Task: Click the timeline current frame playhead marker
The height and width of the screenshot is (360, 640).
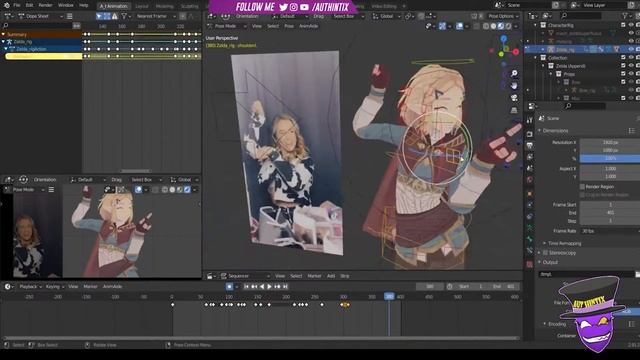Action: pos(389,297)
